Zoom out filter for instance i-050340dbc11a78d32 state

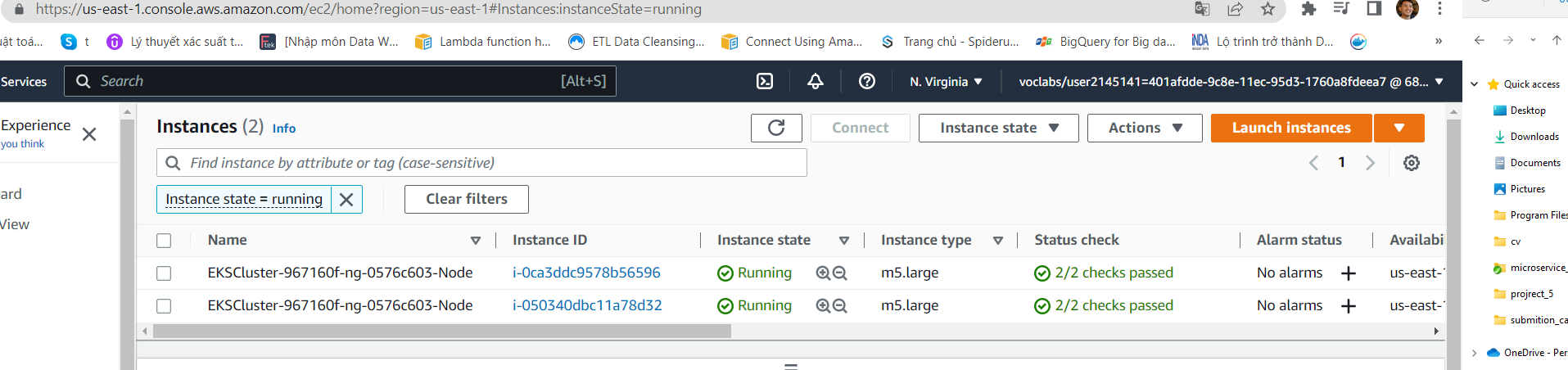839,306
